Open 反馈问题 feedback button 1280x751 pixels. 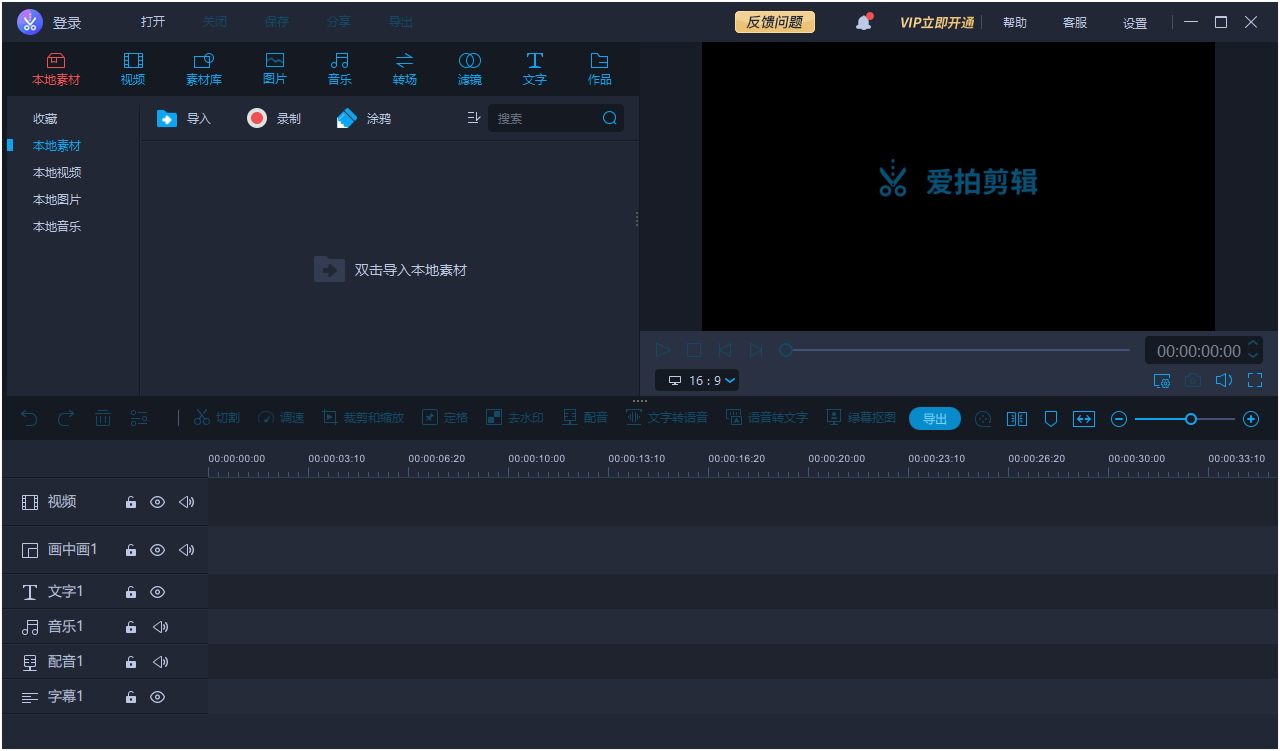click(x=774, y=20)
